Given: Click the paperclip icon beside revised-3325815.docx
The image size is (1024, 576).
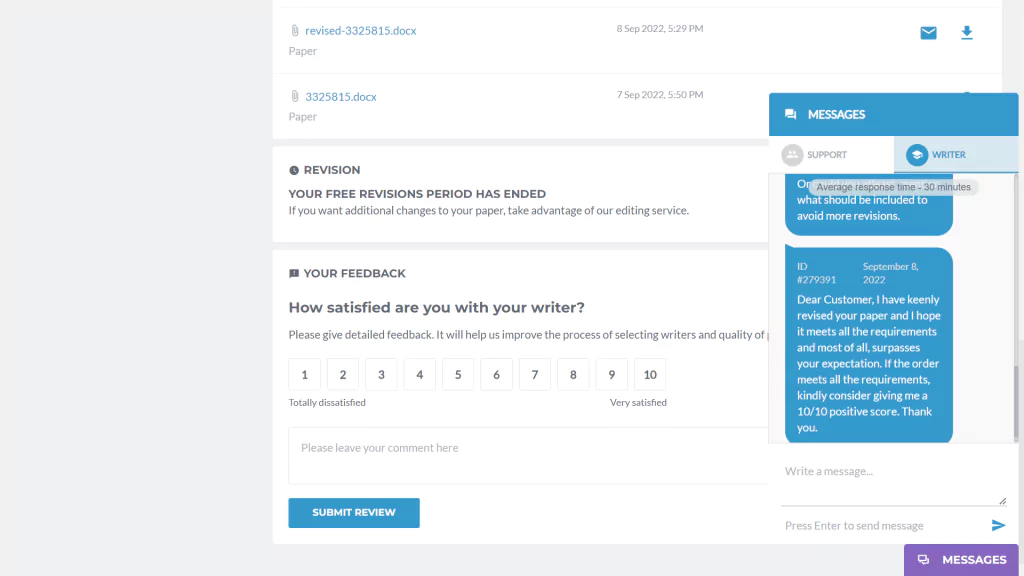Looking at the screenshot, I should pos(295,30).
